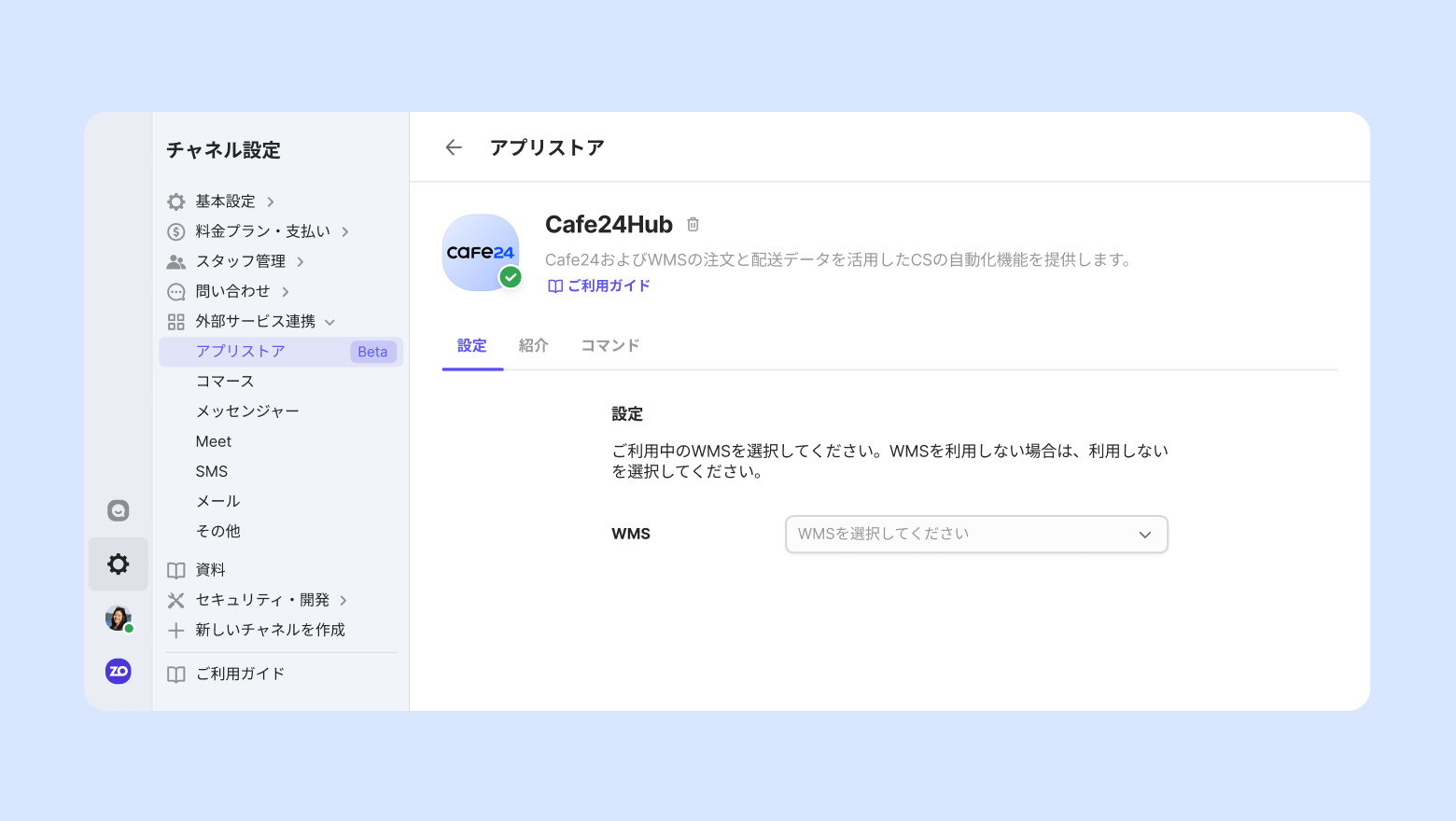Switch to the 紹介 tab
The height and width of the screenshot is (821, 1456).
[x=533, y=345]
